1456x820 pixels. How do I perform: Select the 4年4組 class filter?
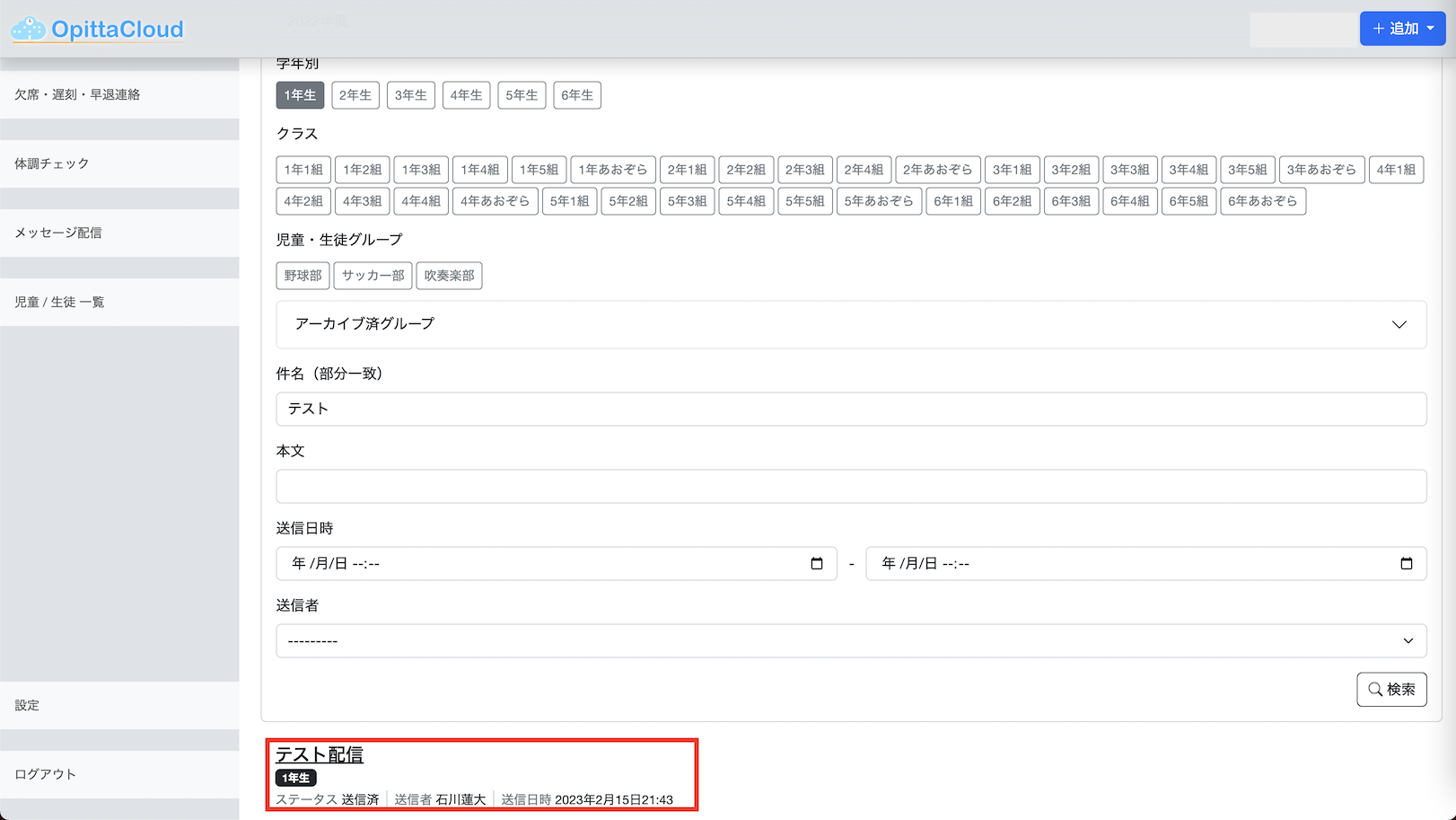pos(421,201)
